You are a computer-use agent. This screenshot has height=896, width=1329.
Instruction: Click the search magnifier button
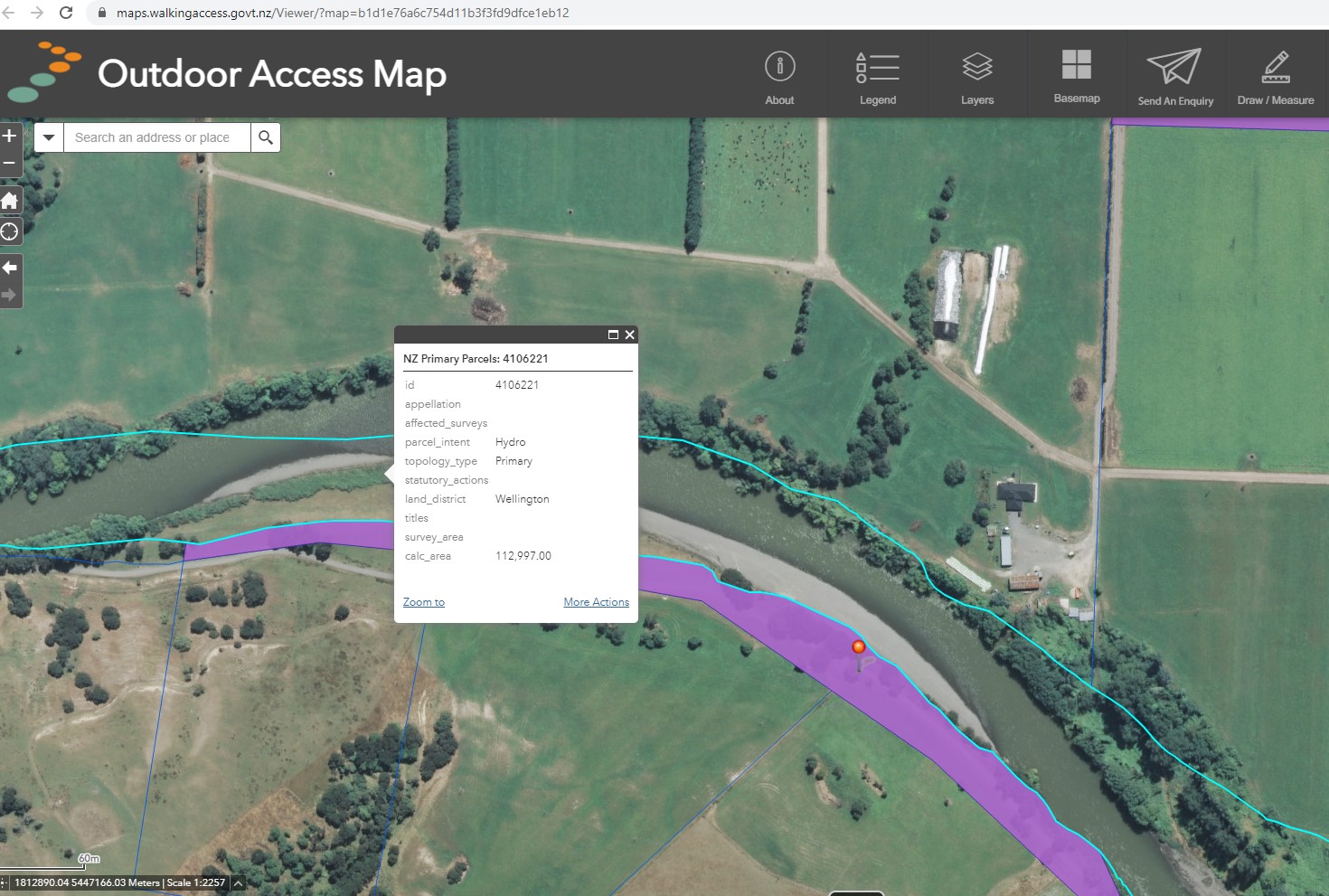pos(266,137)
